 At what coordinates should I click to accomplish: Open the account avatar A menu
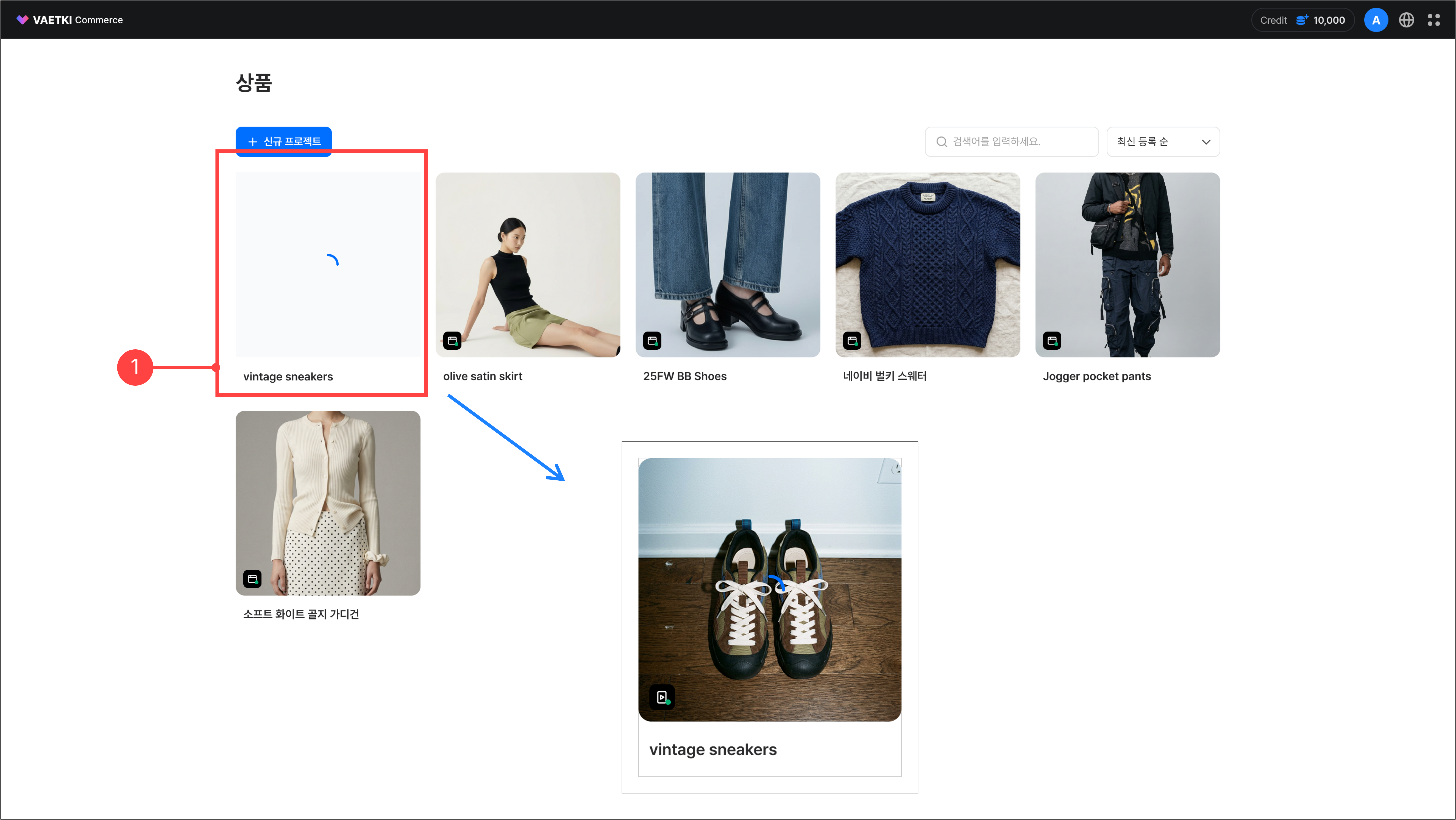pos(1376,20)
